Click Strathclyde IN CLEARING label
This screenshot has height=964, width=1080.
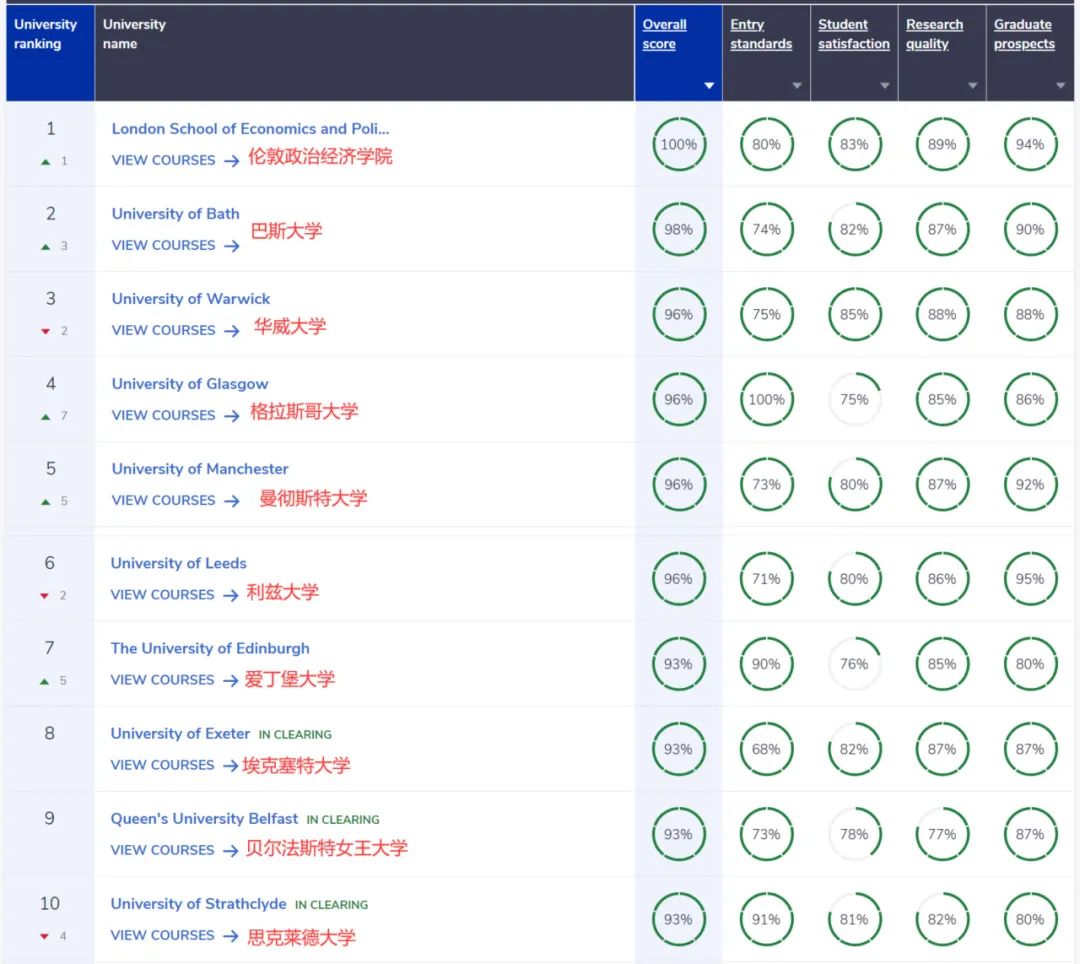point(331,905)
